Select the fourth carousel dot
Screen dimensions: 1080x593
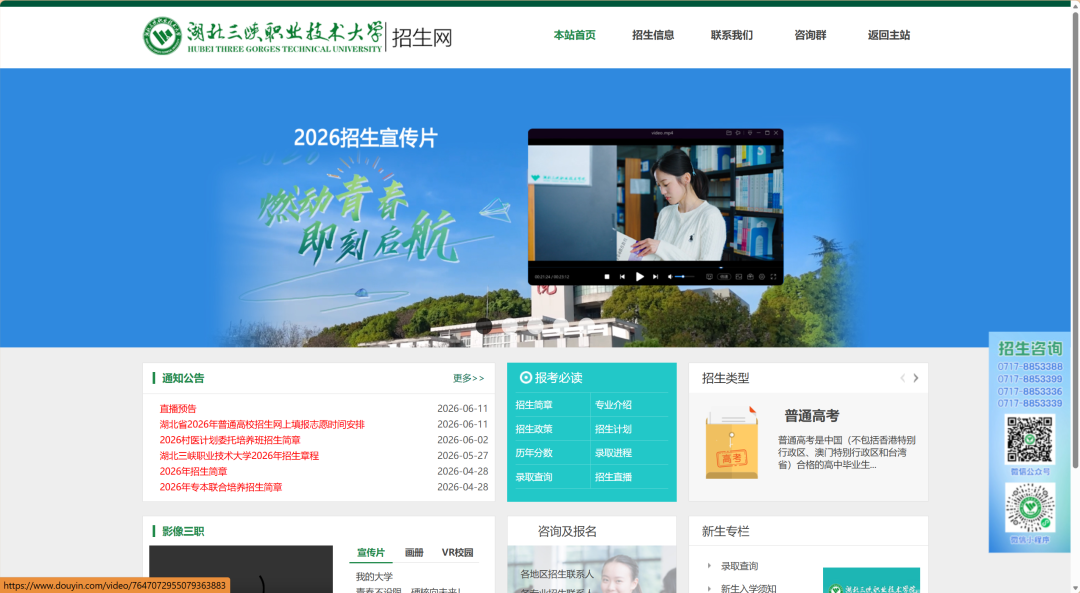pos(561,326)
